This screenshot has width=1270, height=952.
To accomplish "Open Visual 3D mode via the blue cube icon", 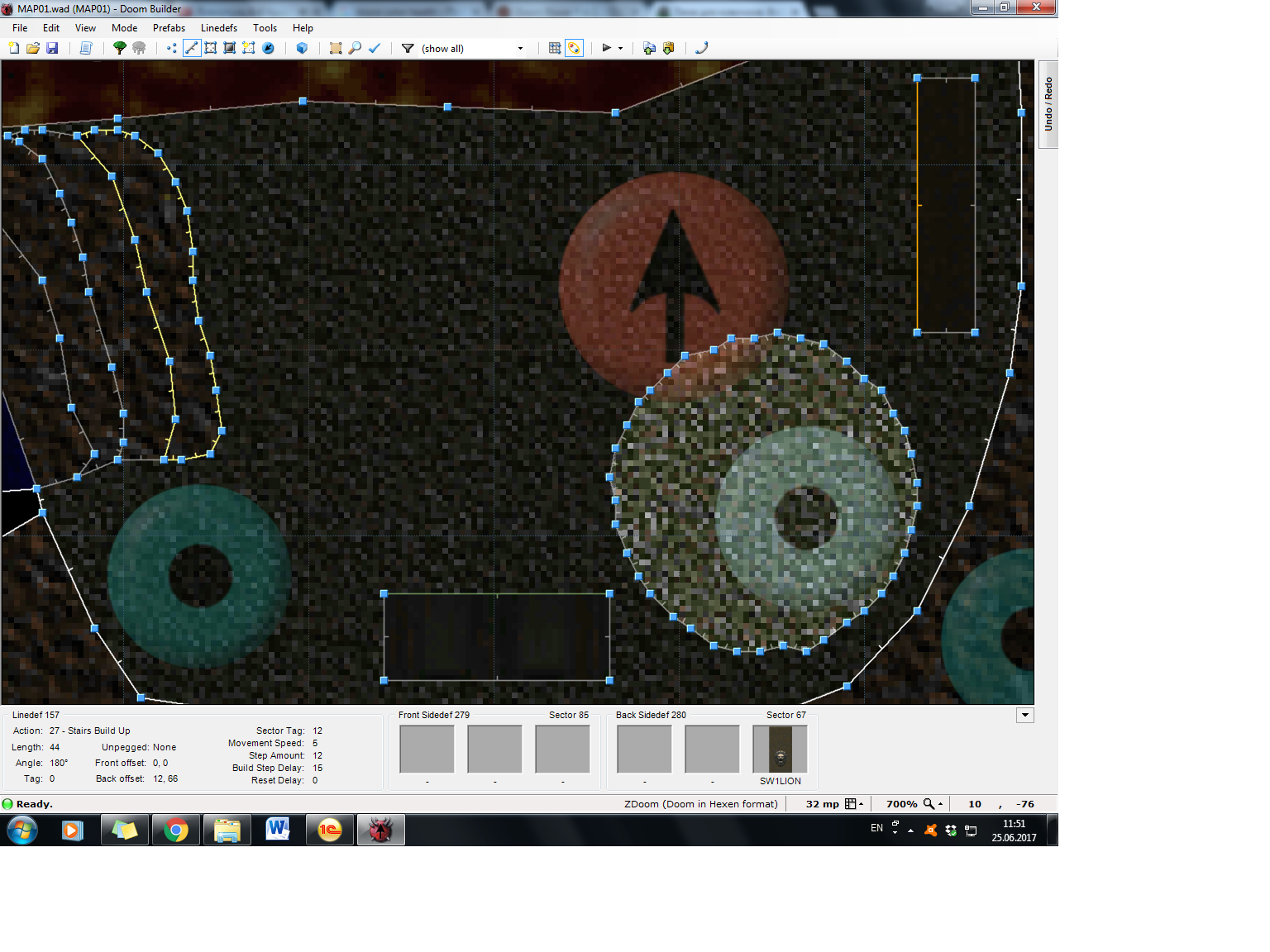I will click(302, 48).
